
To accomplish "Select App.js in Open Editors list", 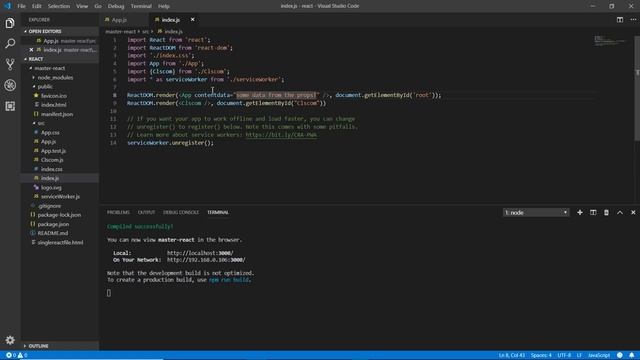I will [x=60, y=41].
